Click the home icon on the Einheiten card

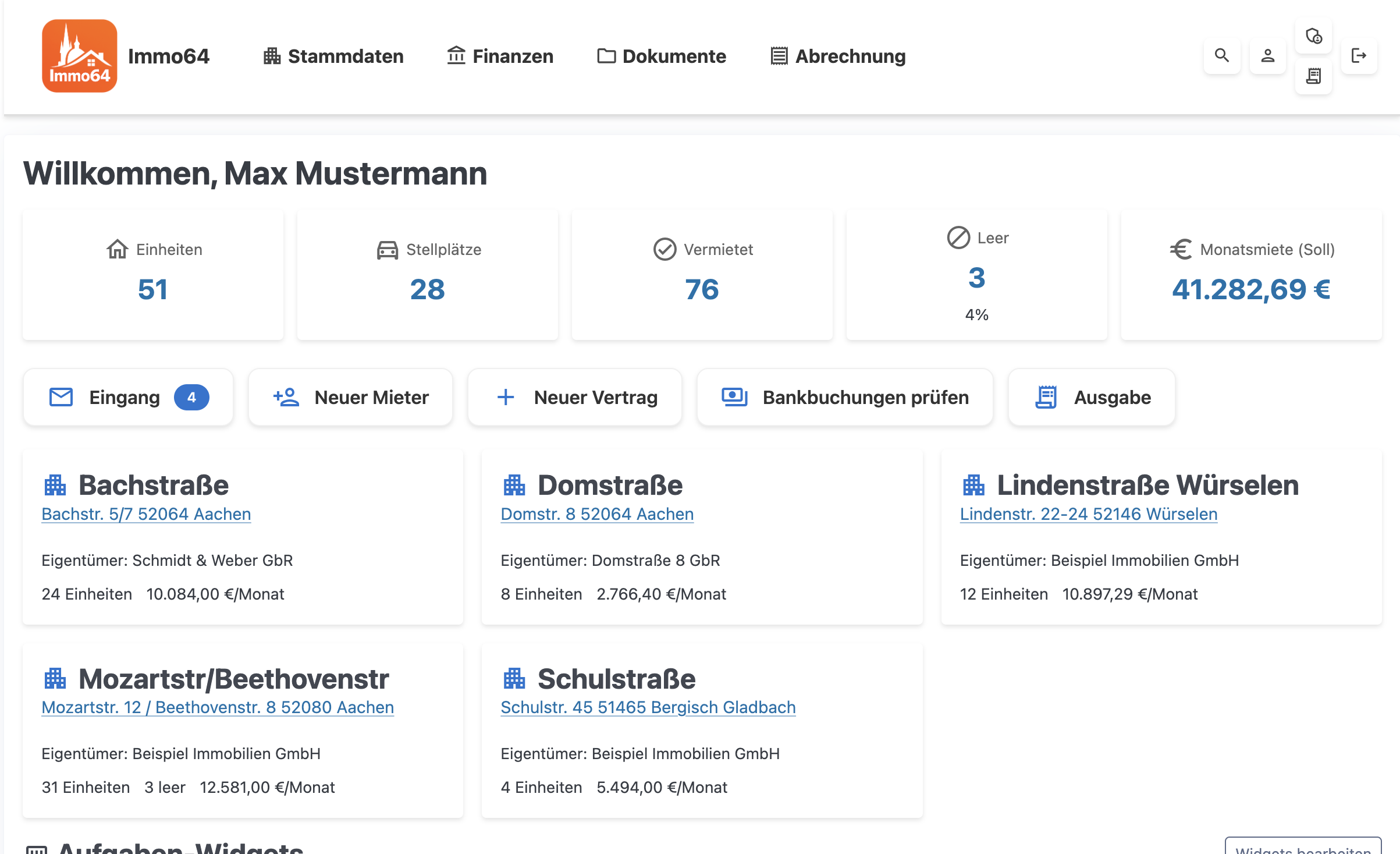117,249
